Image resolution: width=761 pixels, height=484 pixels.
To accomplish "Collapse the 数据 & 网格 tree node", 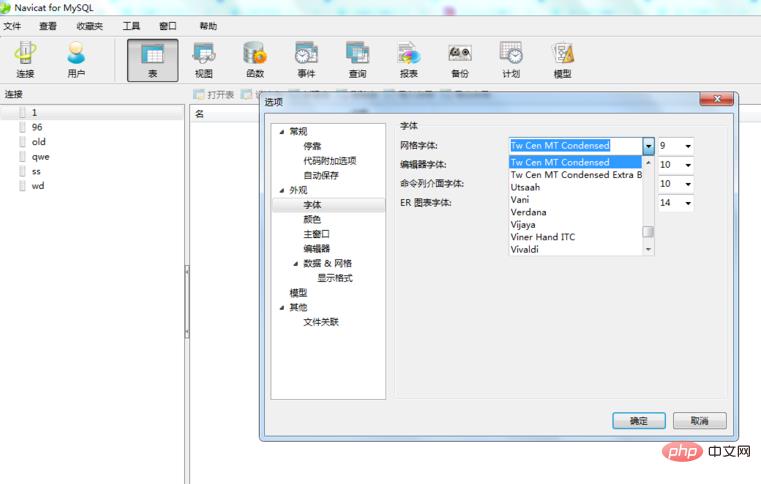I will click(x=296, y=264).
